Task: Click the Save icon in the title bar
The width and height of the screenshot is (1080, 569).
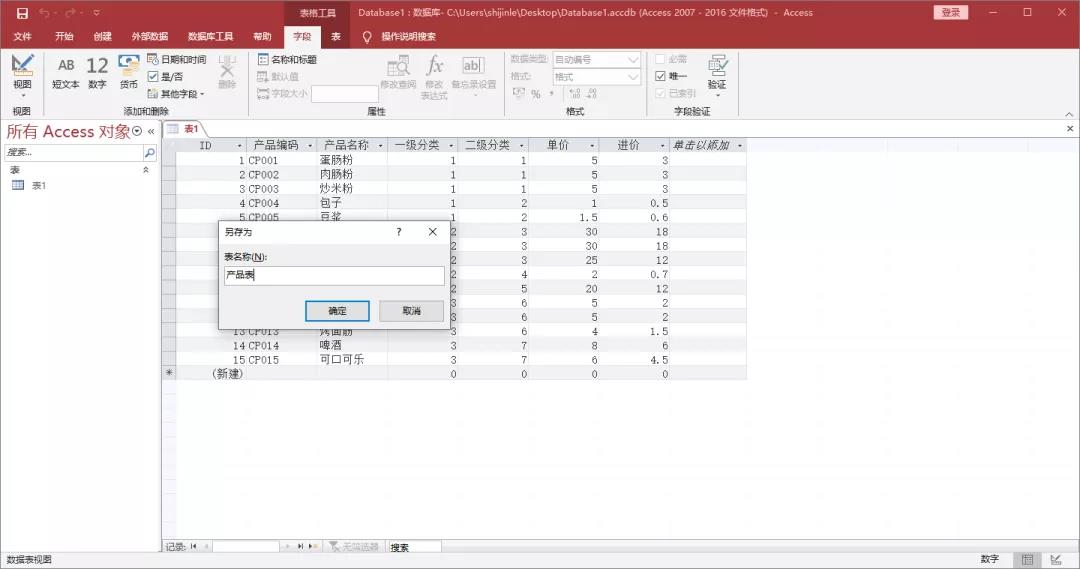Action: 22,13
